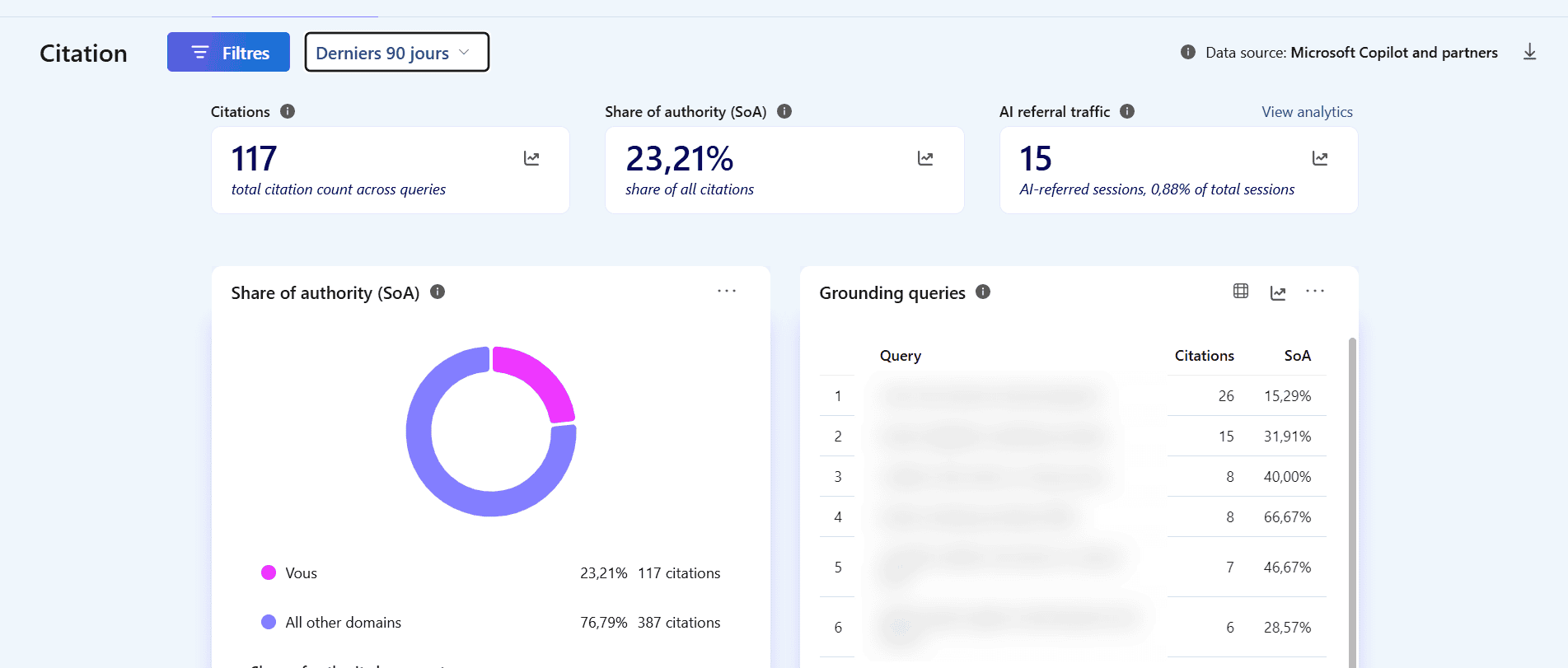This screenshot has height=668, width=1568.
Task: Click the Grounding queries vertical scrollbar
Action: [x=1351, y=502]
